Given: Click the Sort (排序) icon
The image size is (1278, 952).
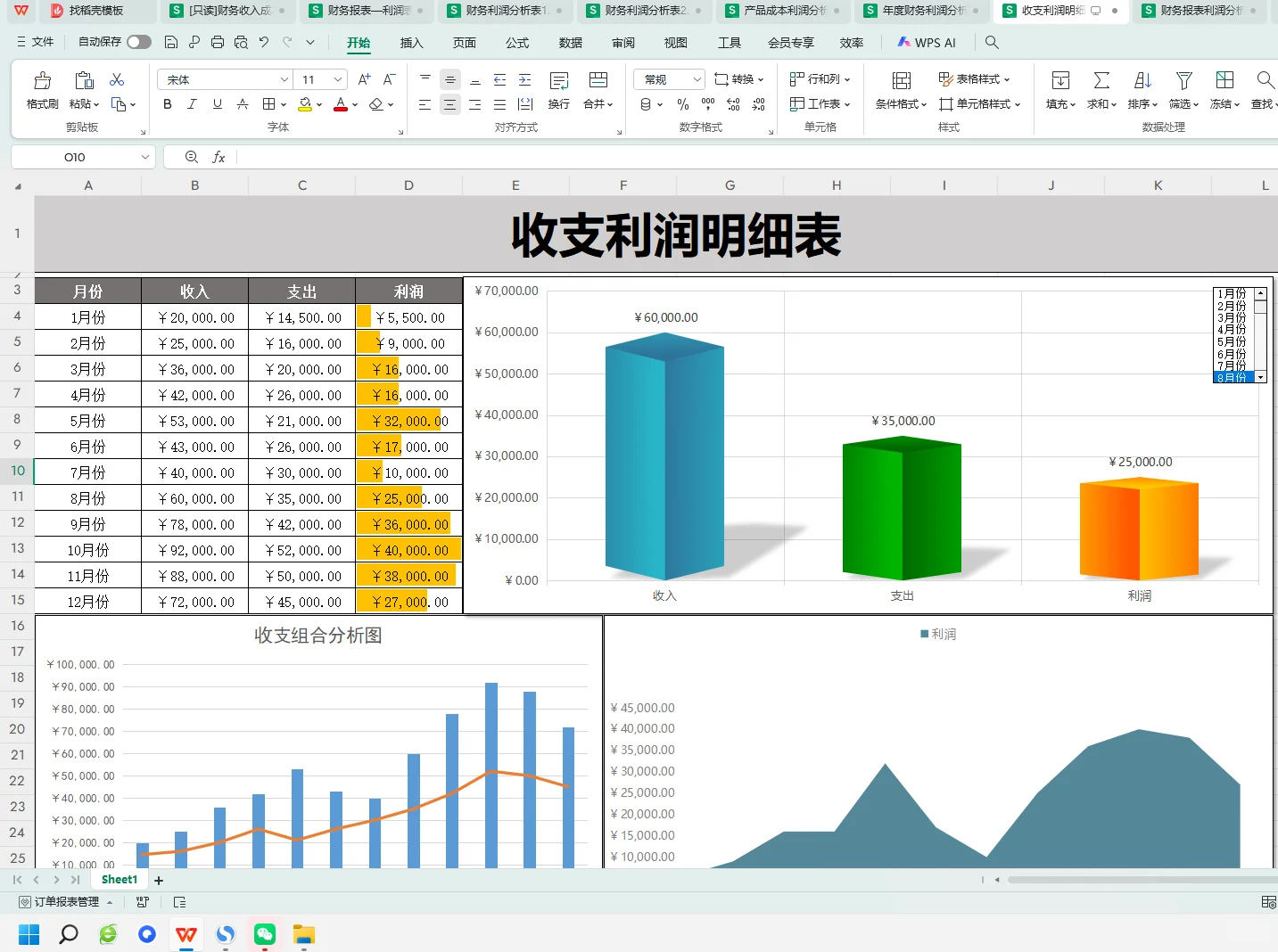Looking at the screenshot, I should pyautogui.click(x=1142, y=81).
